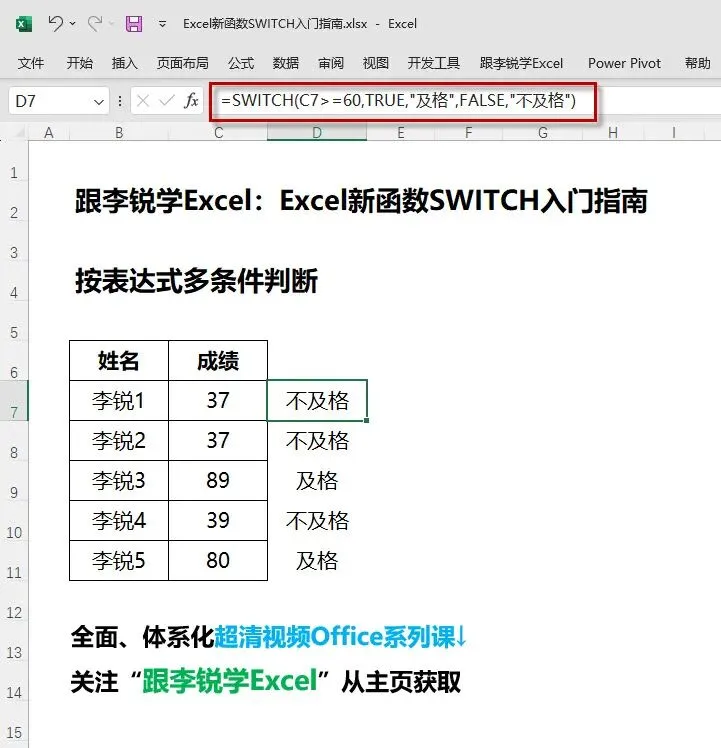
Task: Expand the Name Box dropdown arrow
Action: [99, 102]
